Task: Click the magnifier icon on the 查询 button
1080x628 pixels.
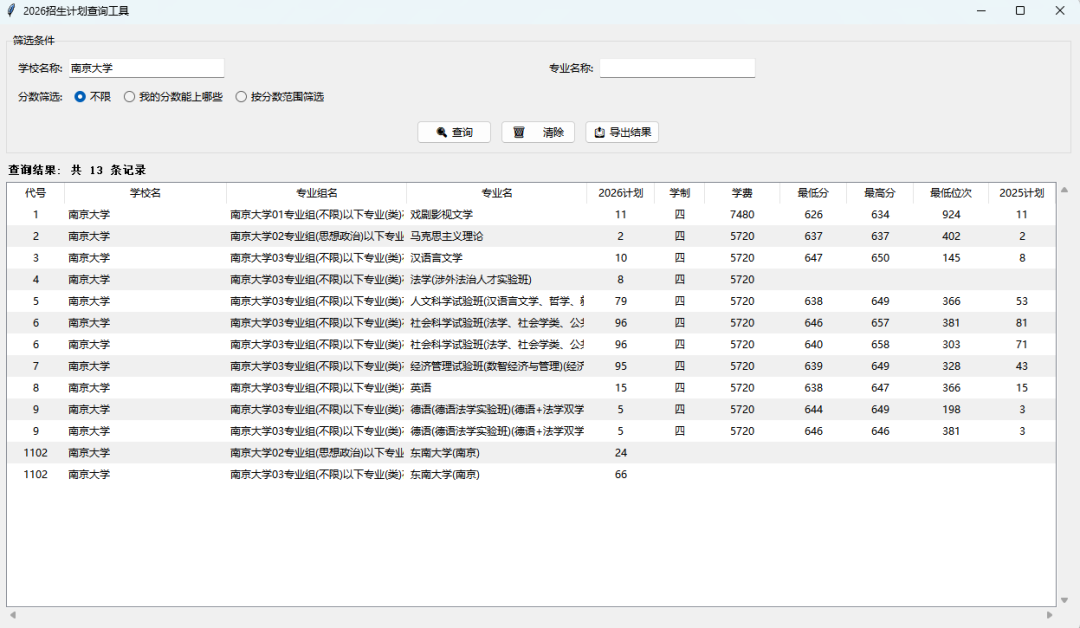Action: click(x=442, y=132)
